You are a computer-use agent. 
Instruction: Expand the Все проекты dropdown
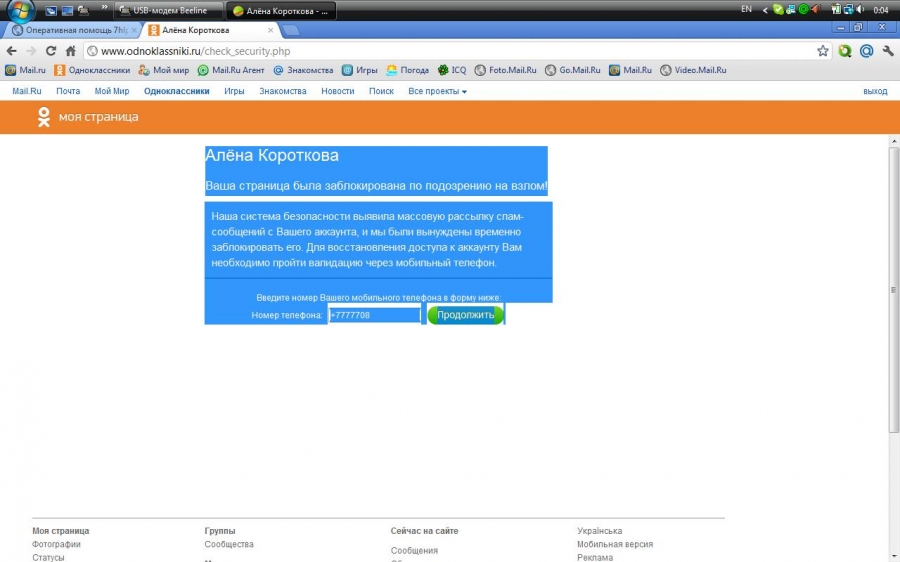point(437,91)
